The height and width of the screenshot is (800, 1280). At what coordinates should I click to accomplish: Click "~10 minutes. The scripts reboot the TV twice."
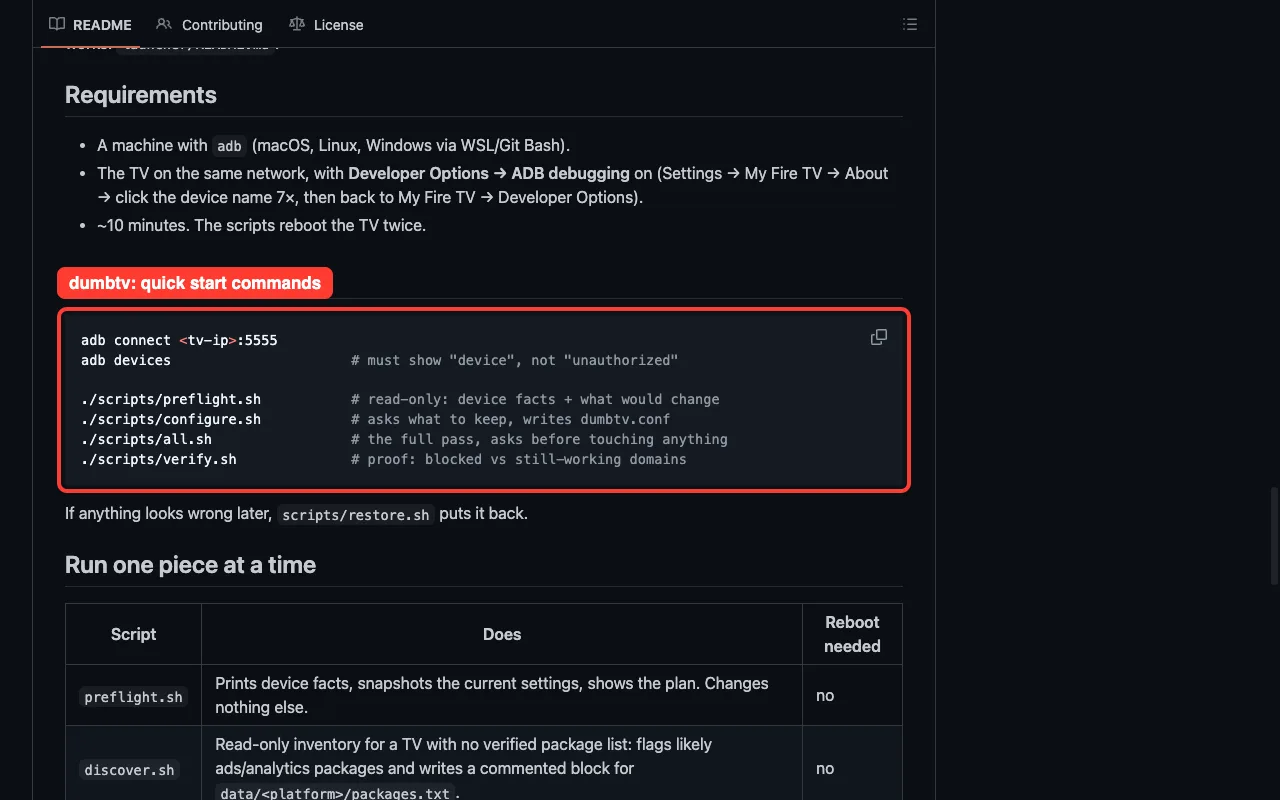click(x=262, y=225)
